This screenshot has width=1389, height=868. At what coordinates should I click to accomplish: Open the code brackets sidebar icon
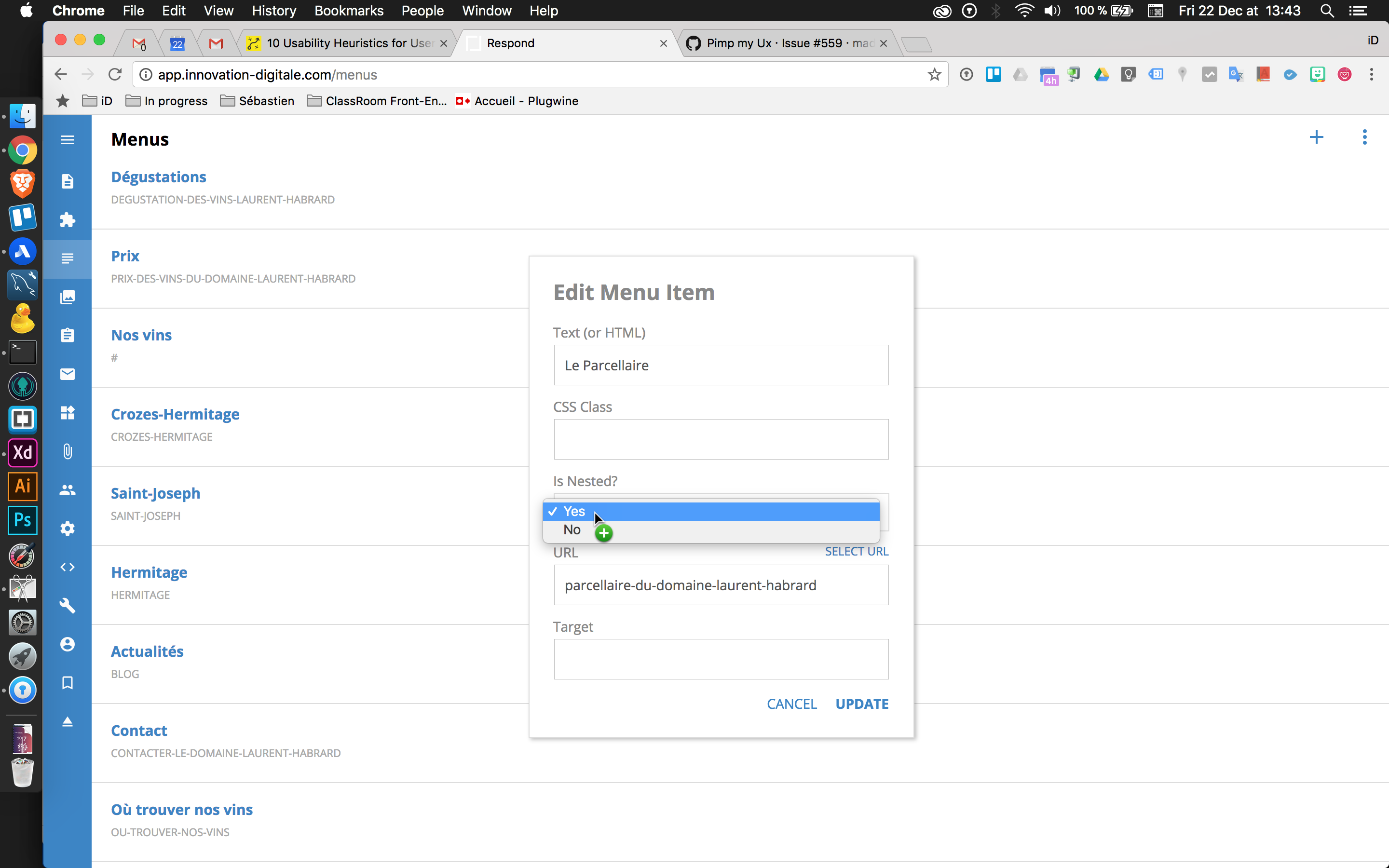pos(67,567)
